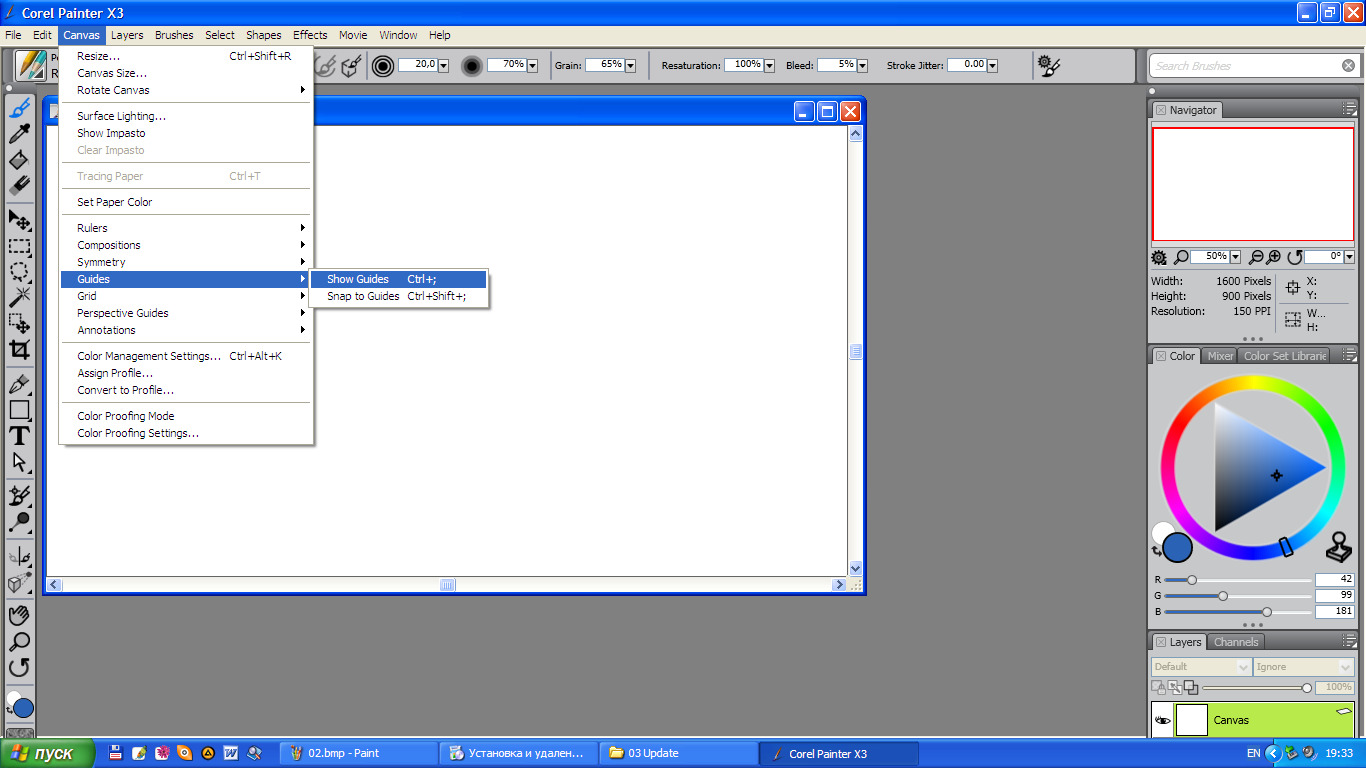Switch to the Channels tab
The height and width of the screenshot is (768, 1366).
click(1236, 642)
